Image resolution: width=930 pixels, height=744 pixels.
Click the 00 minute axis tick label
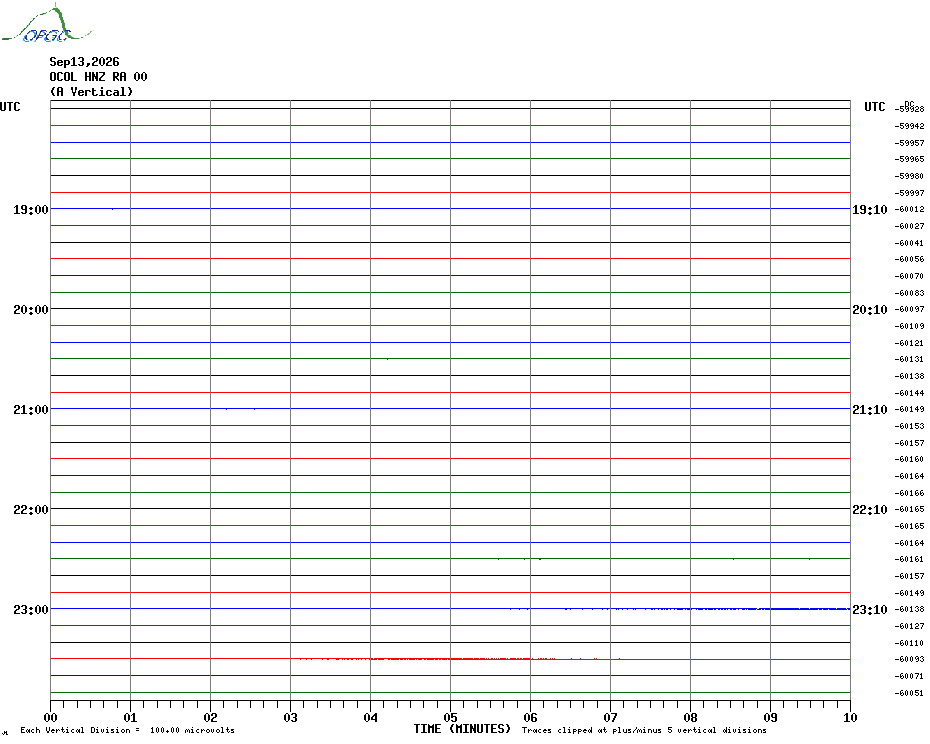50,717
